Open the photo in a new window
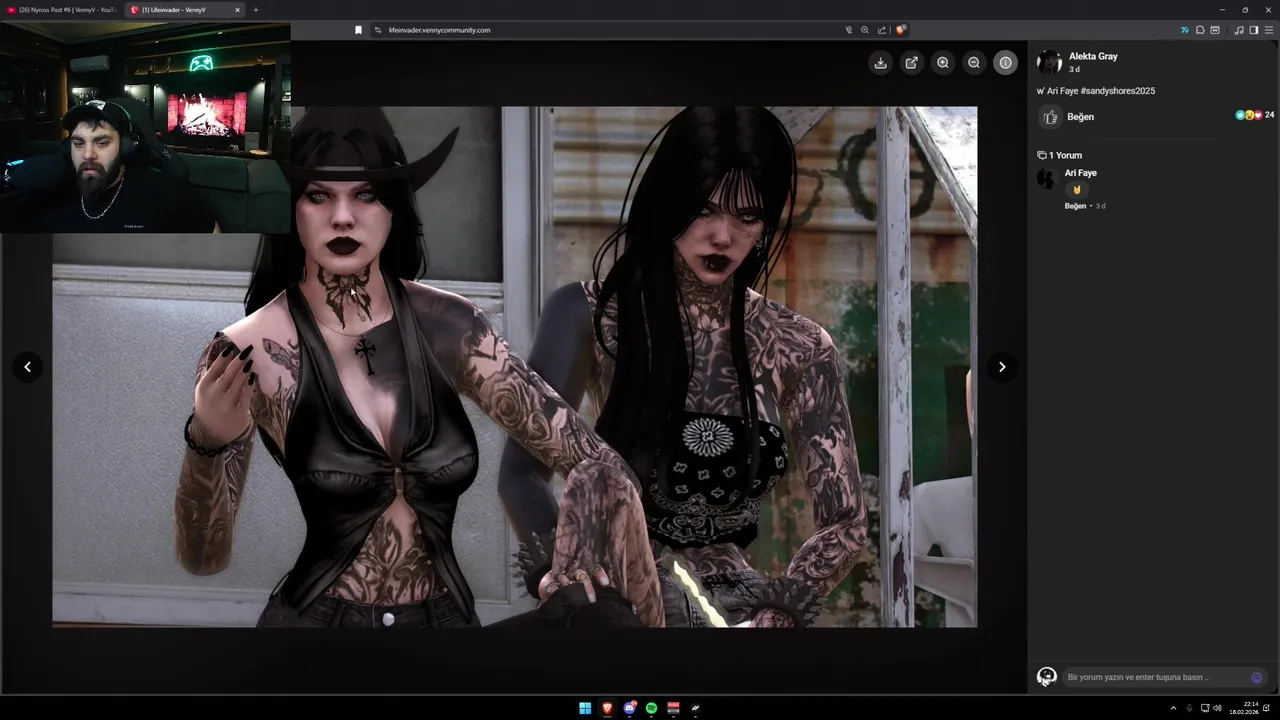 [x=912, y=63]
